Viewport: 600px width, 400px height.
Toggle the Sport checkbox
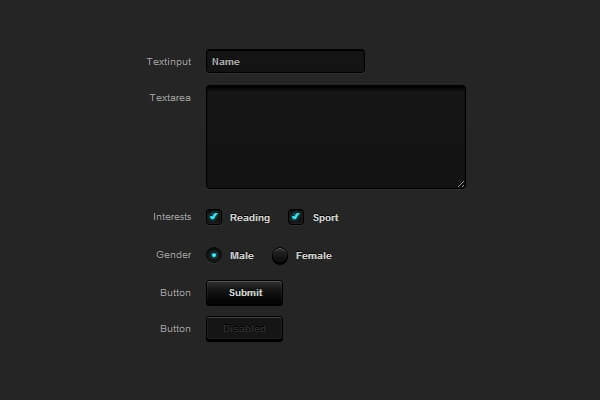pos(296,217)
